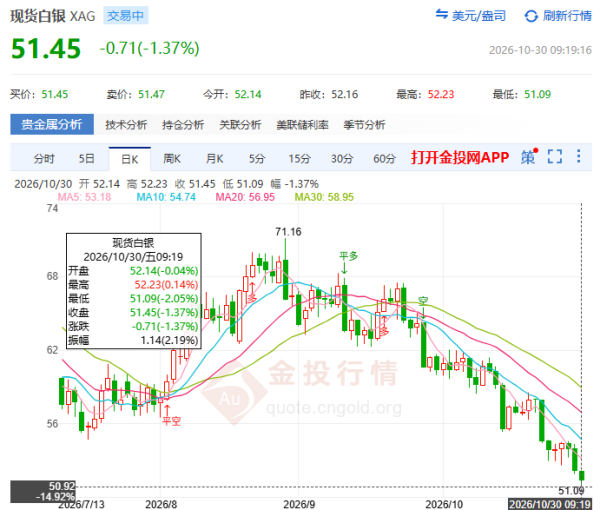Click the change value -0.71(-1.37%)
The width and height of the screenshot is (600, 510).
[x=149, y=49]
